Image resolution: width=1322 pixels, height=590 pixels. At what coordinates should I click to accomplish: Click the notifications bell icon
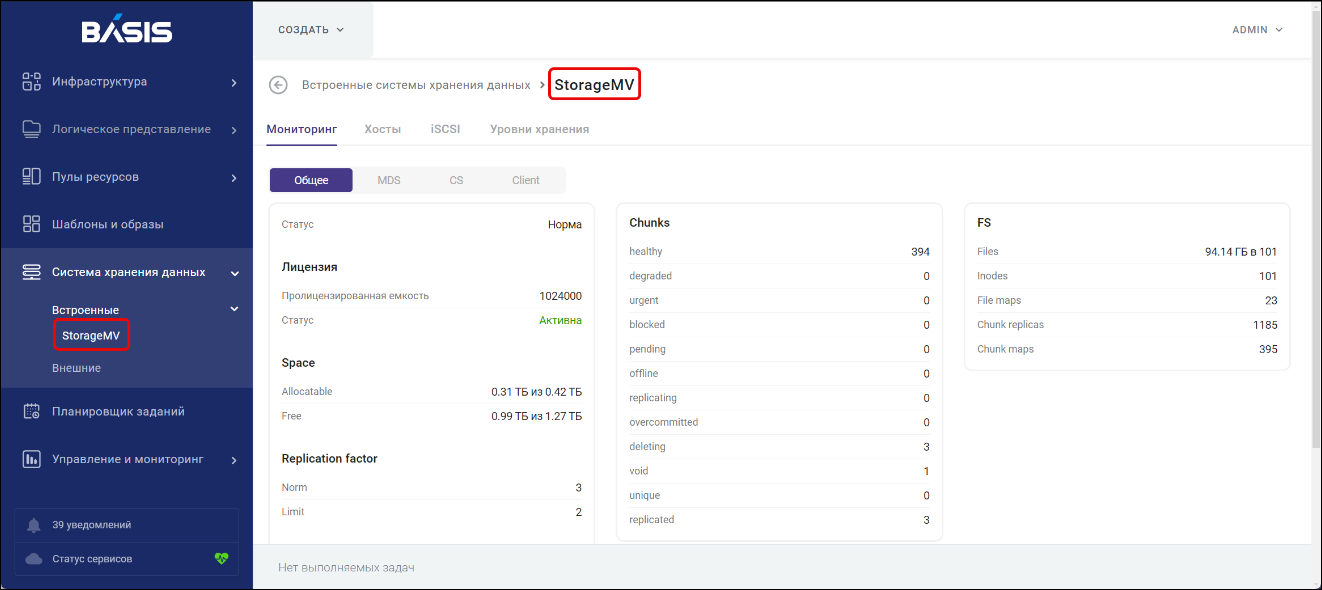point(34,525)
